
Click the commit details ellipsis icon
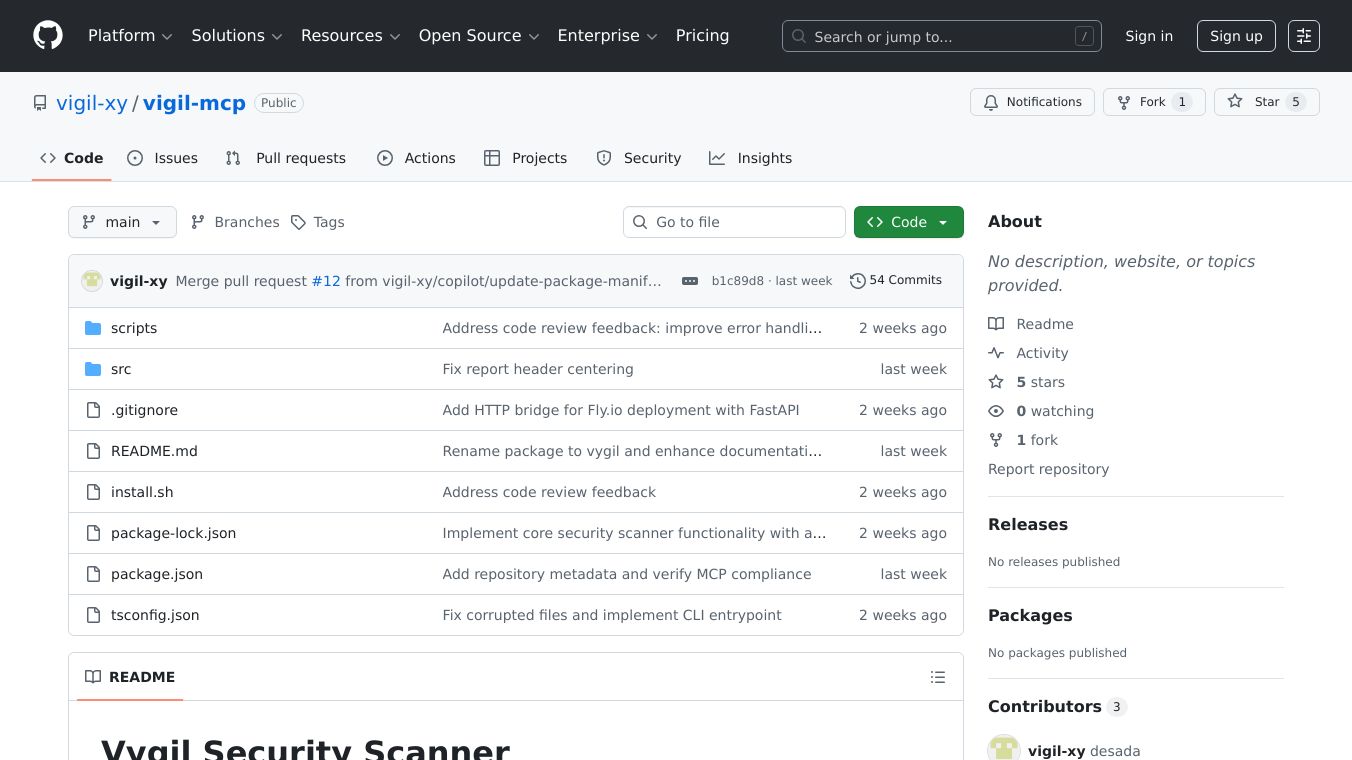click(690, 281)
